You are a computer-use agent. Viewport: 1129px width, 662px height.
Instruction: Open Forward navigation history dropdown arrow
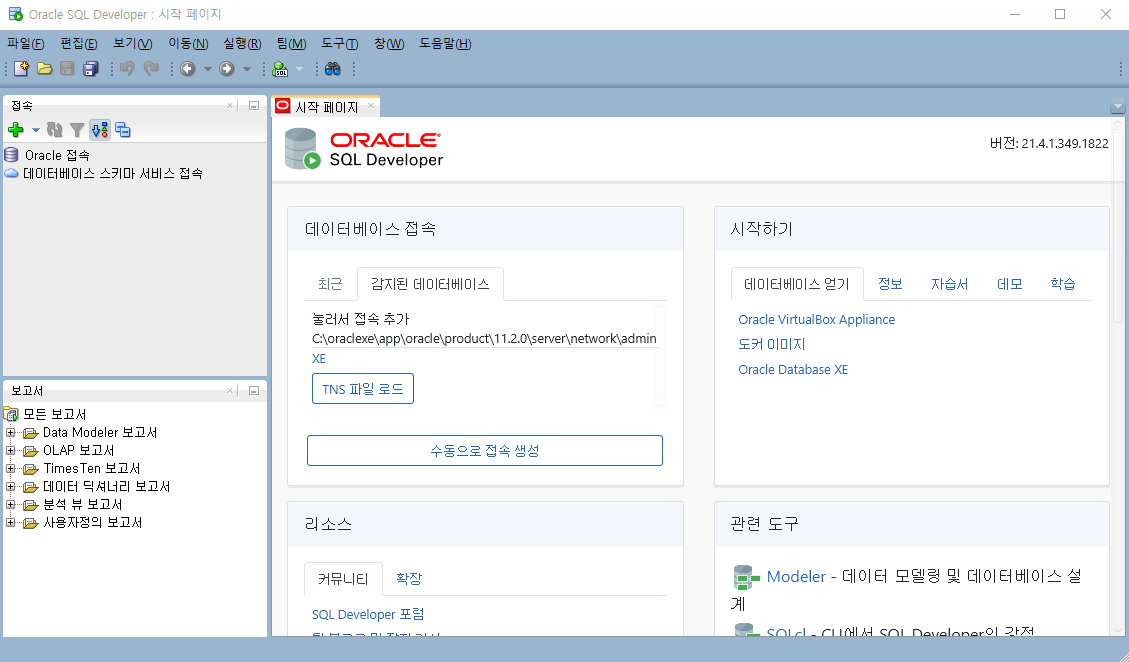pos(246,69)
